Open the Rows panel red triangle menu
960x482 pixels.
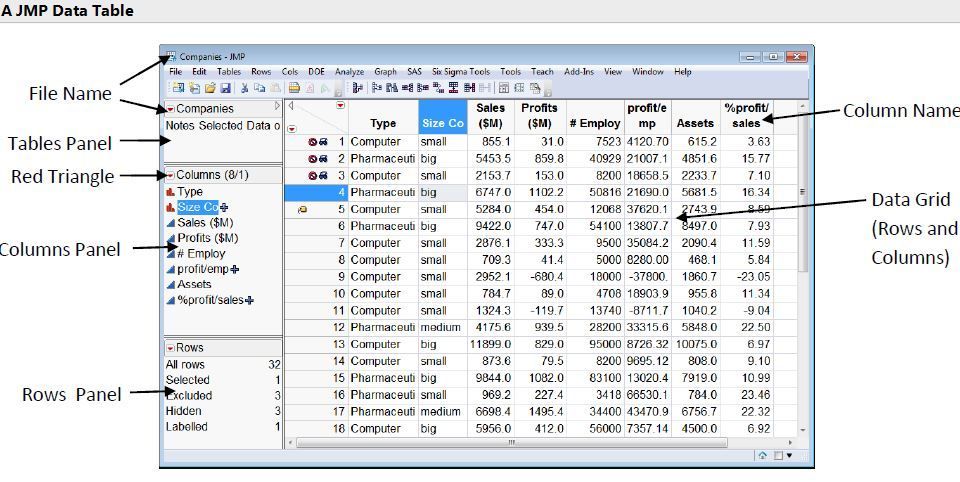point(170,348)
